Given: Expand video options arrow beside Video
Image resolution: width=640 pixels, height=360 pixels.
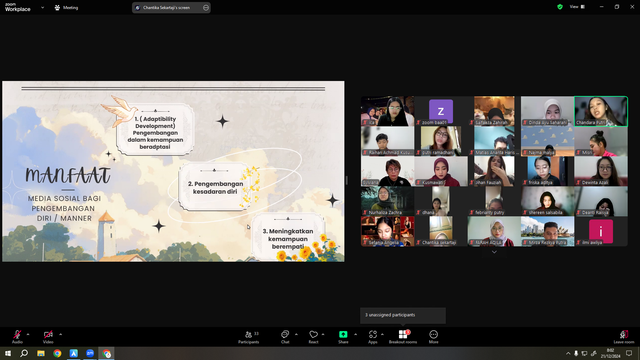Looking at the screenshot, I should [x=60, y=334].
